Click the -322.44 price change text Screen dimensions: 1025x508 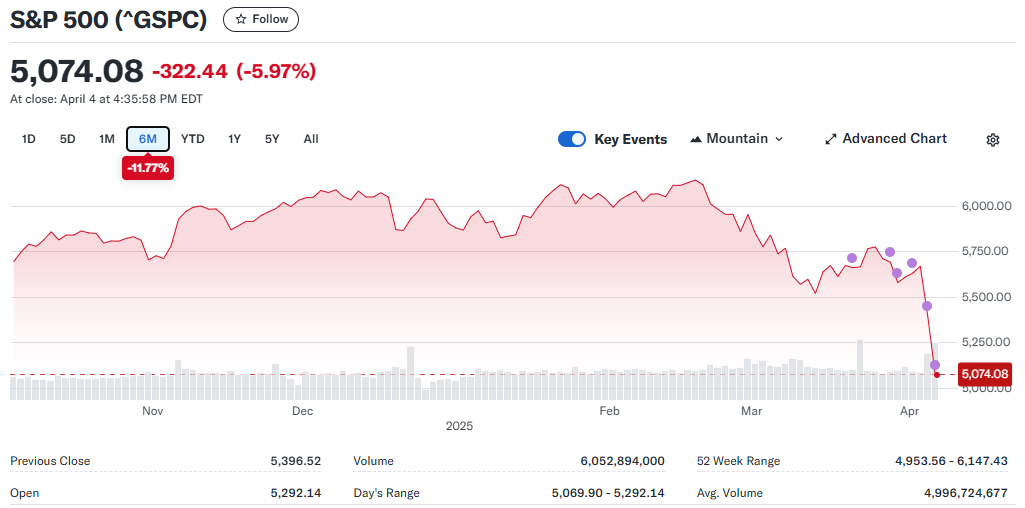click(x=190, y=71)
